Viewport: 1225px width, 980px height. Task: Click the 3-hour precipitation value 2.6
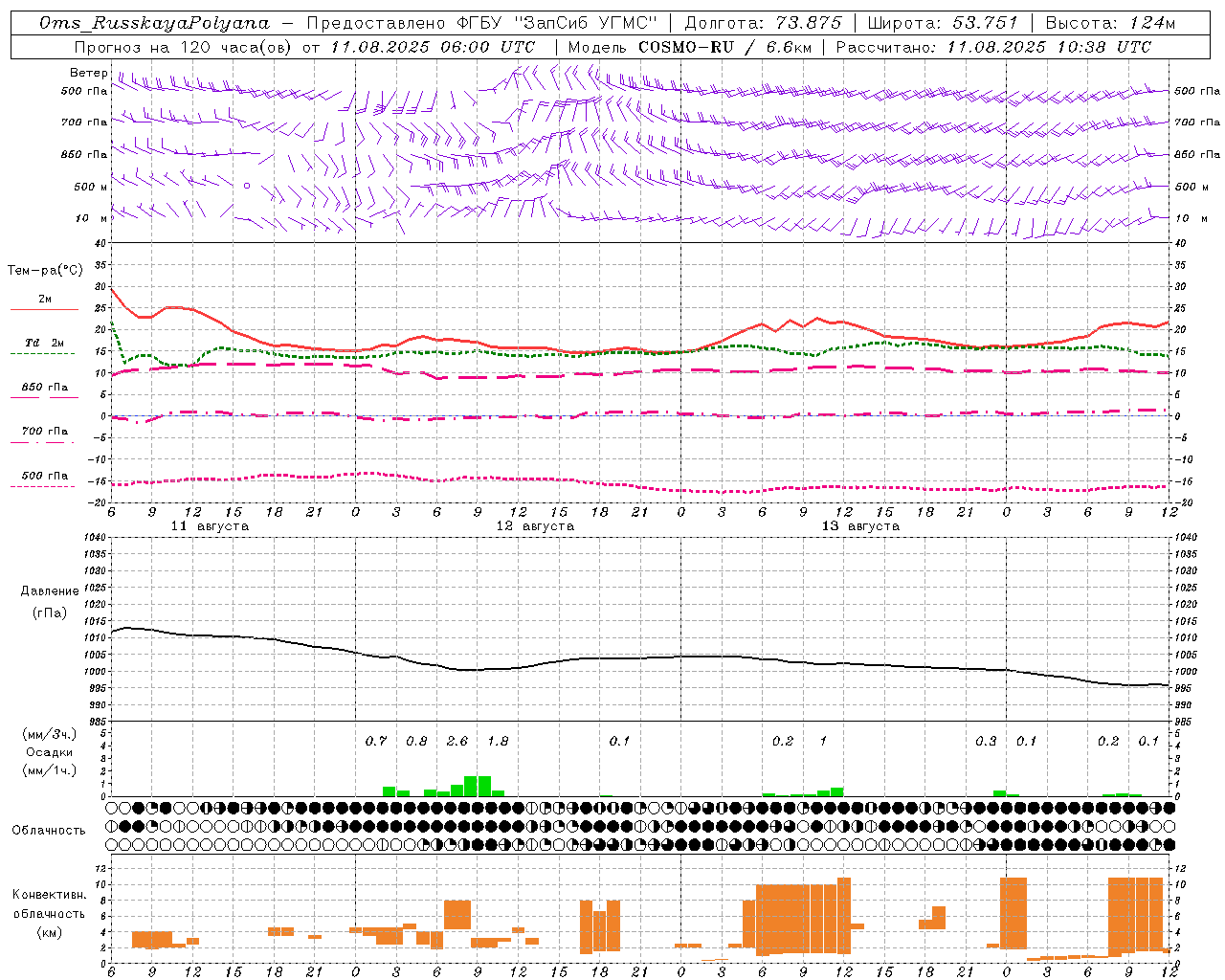457,741
